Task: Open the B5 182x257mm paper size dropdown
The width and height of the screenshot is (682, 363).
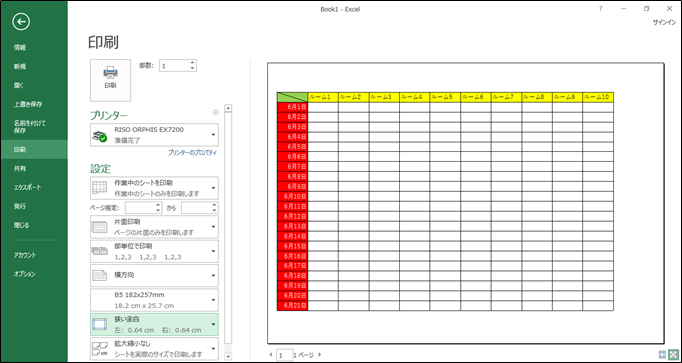Action: coord(154,300)
